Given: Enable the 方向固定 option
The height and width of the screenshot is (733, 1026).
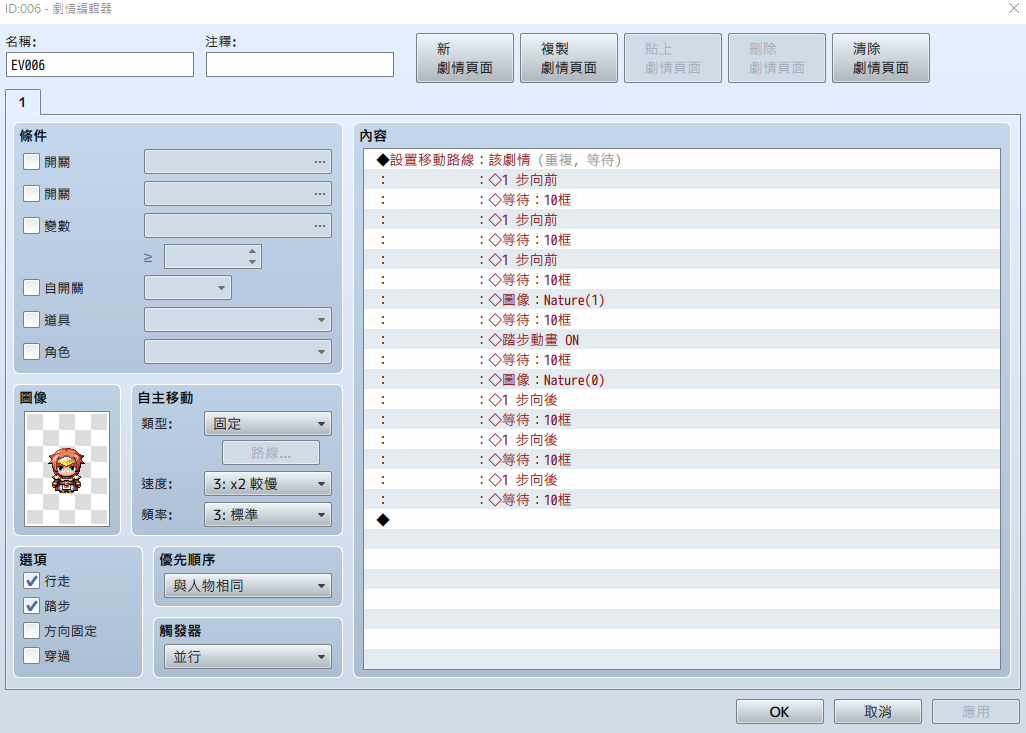Looking at the screenshot, I should pyautogui.click(x=31, y=631).
